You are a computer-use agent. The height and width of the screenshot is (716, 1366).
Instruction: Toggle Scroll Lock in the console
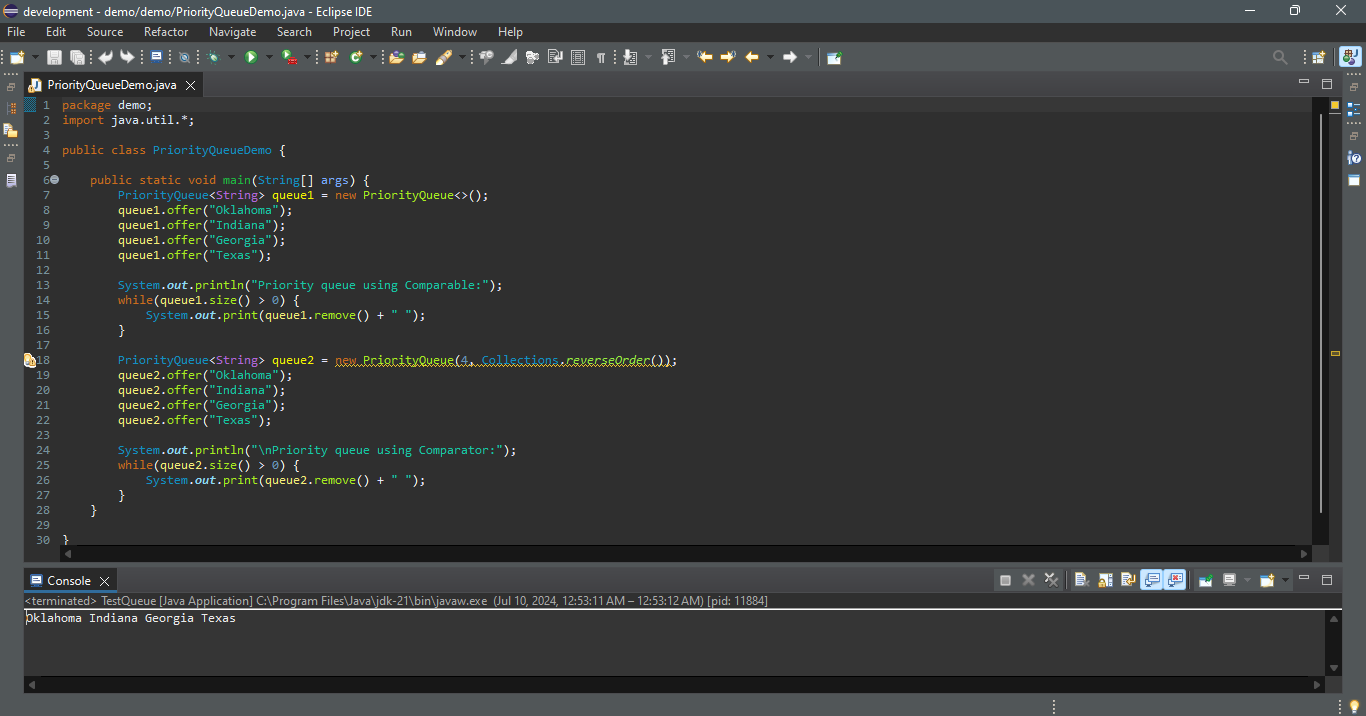(1105, 580)
